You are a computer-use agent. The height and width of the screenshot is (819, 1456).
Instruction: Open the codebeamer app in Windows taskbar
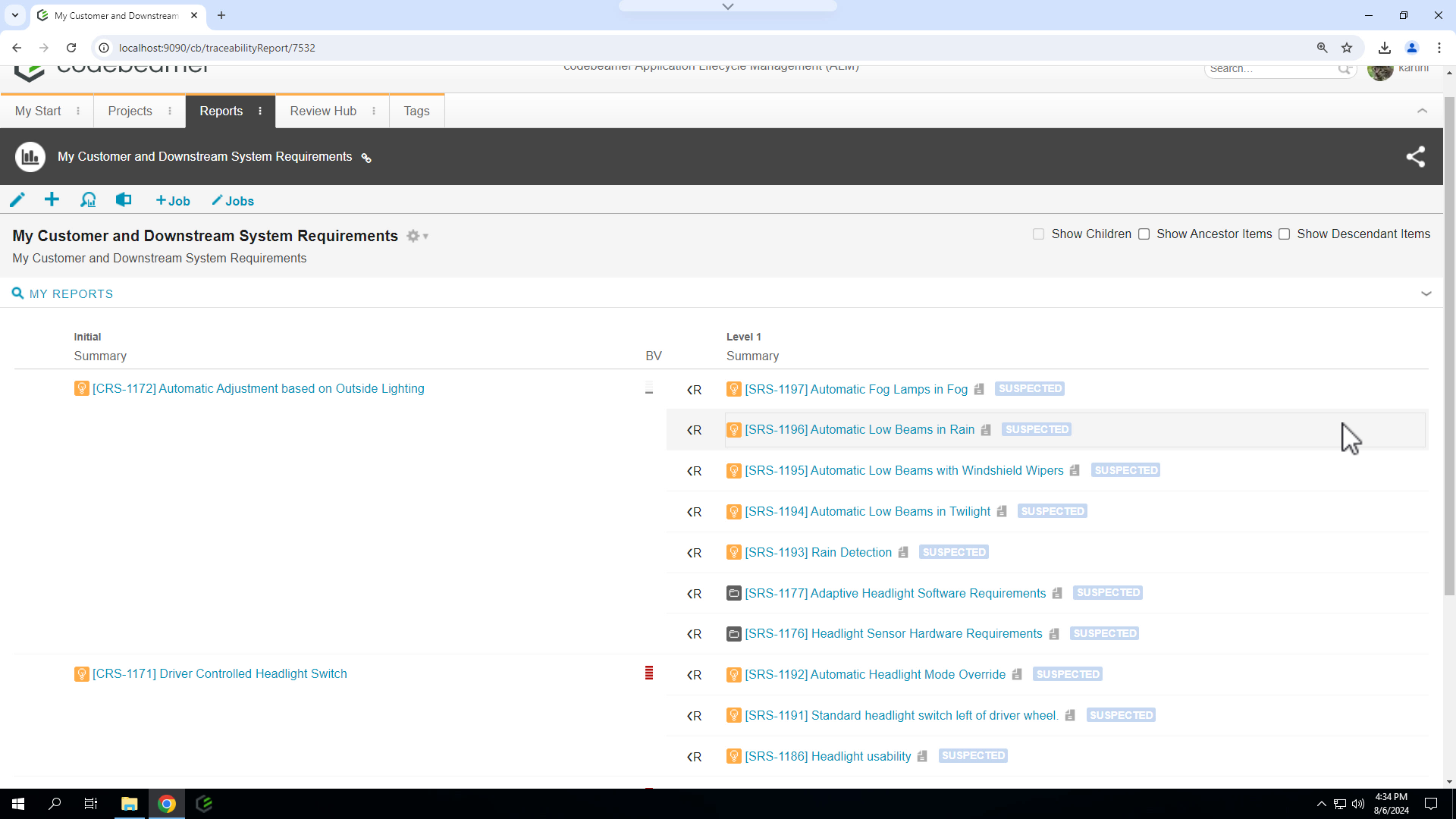coord(204,804)
